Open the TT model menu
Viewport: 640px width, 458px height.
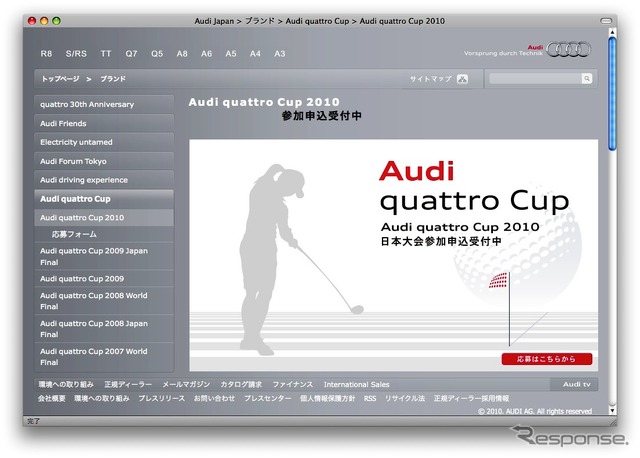tap(106, 53)
